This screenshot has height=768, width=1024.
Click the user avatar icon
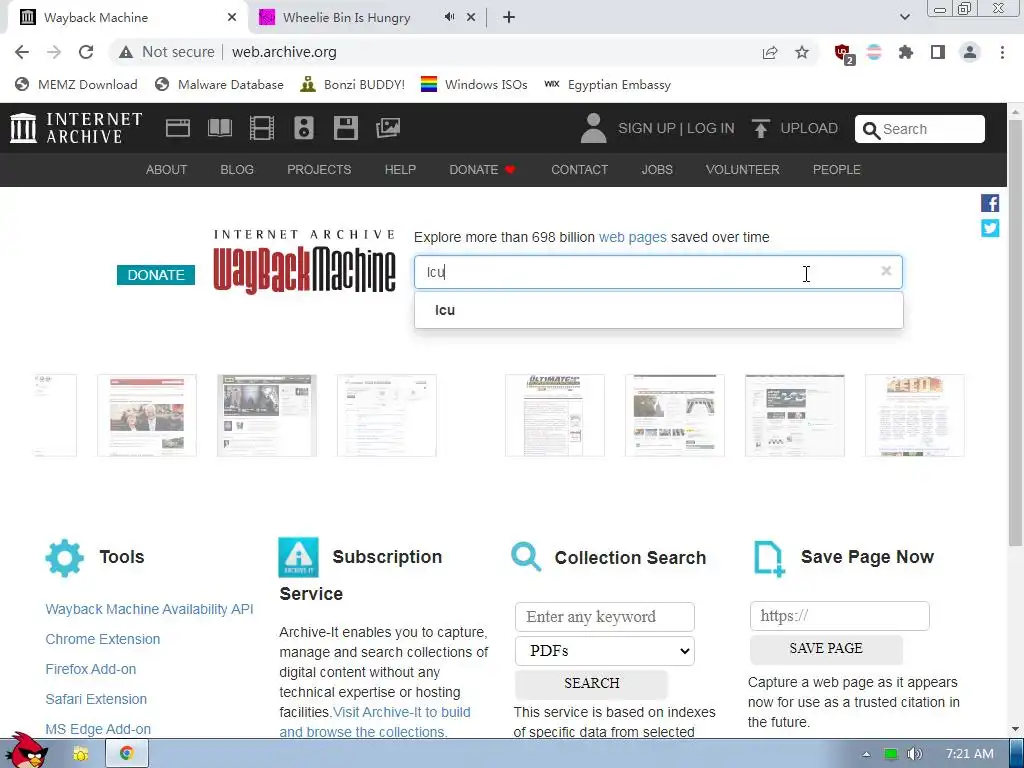point(593,128)
